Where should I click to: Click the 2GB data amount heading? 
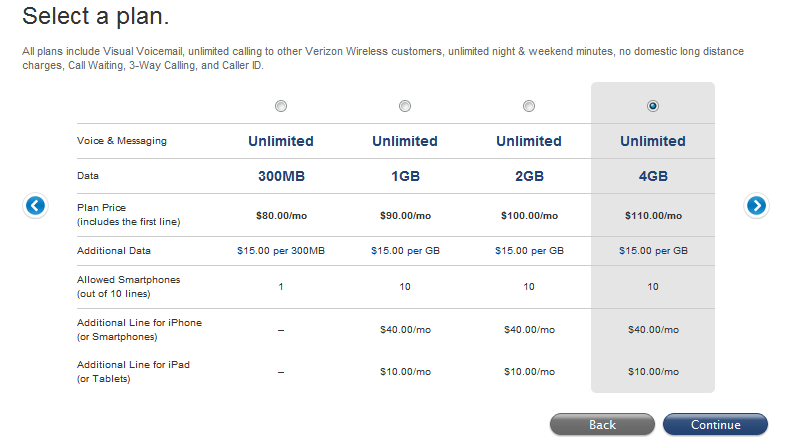point(529,176)
